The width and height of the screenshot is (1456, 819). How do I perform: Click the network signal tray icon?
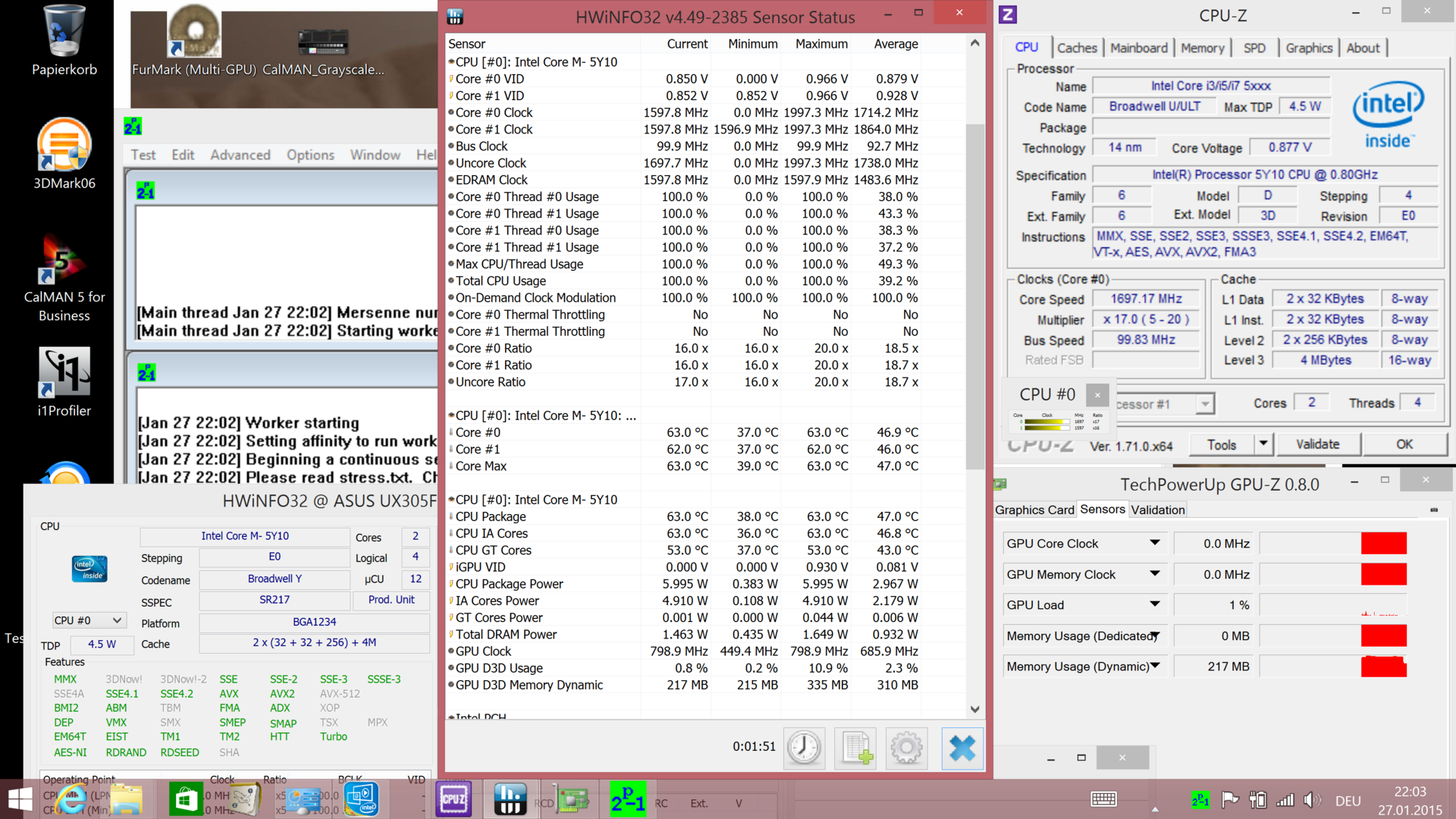1285,799
